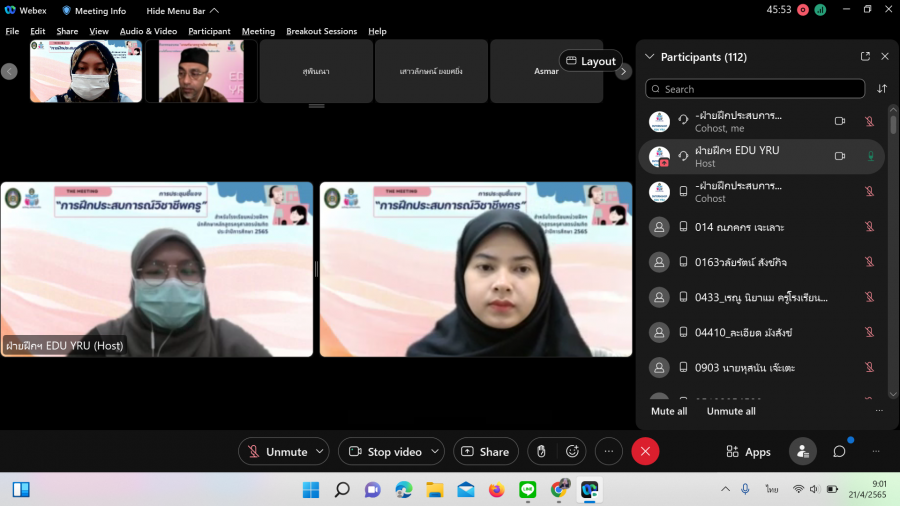Open the Audio & Video menu
900x506 pixels.
[x=148, y=31]
